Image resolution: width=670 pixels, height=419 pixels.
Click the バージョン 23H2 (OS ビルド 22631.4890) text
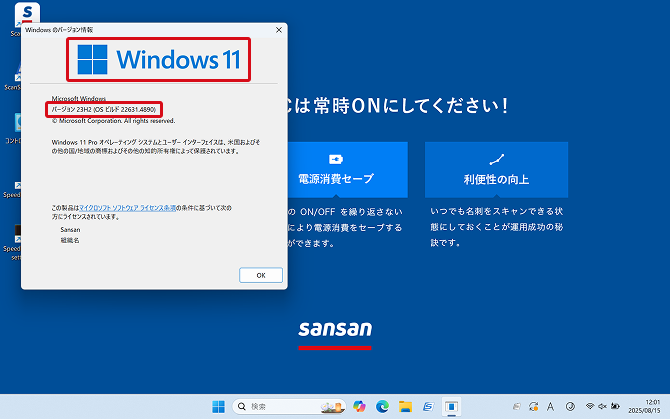click(104, 110)
